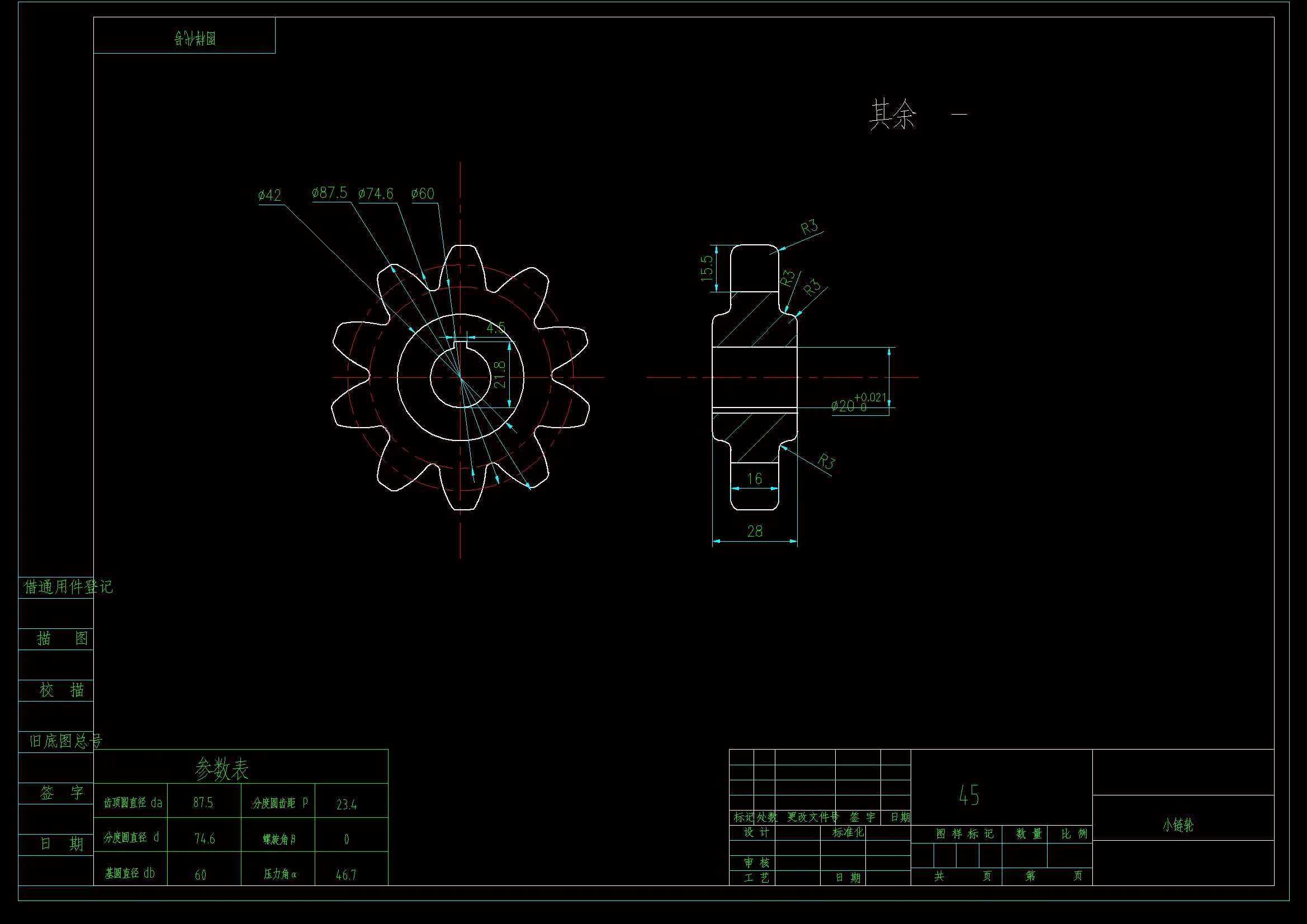Click the 旧底图总号 sidebar label

(65, 741)
